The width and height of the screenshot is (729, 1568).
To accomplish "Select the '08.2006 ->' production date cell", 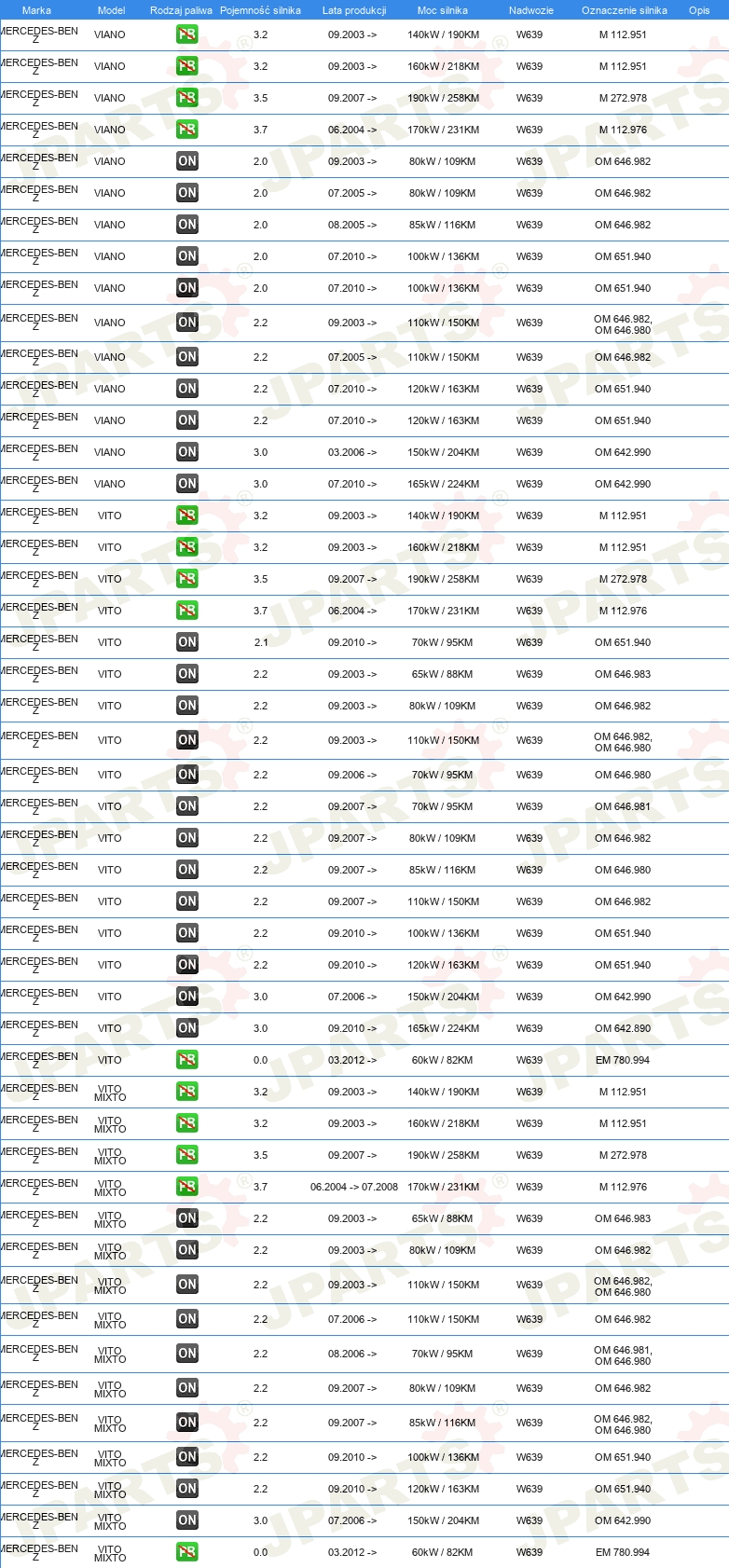I will pos(352,1354).
